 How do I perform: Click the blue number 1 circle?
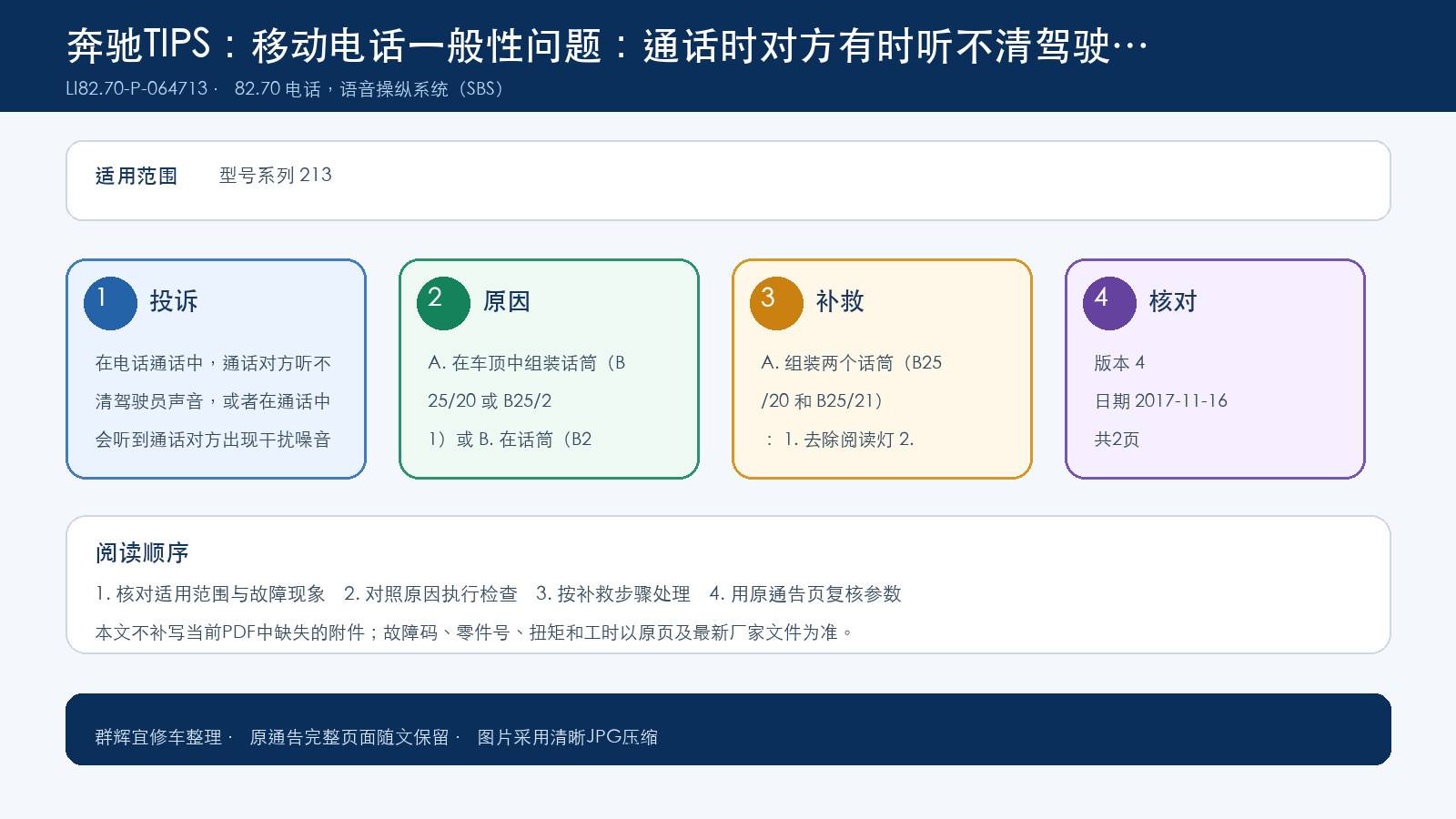pyautogui.click(x=110, y=303)
